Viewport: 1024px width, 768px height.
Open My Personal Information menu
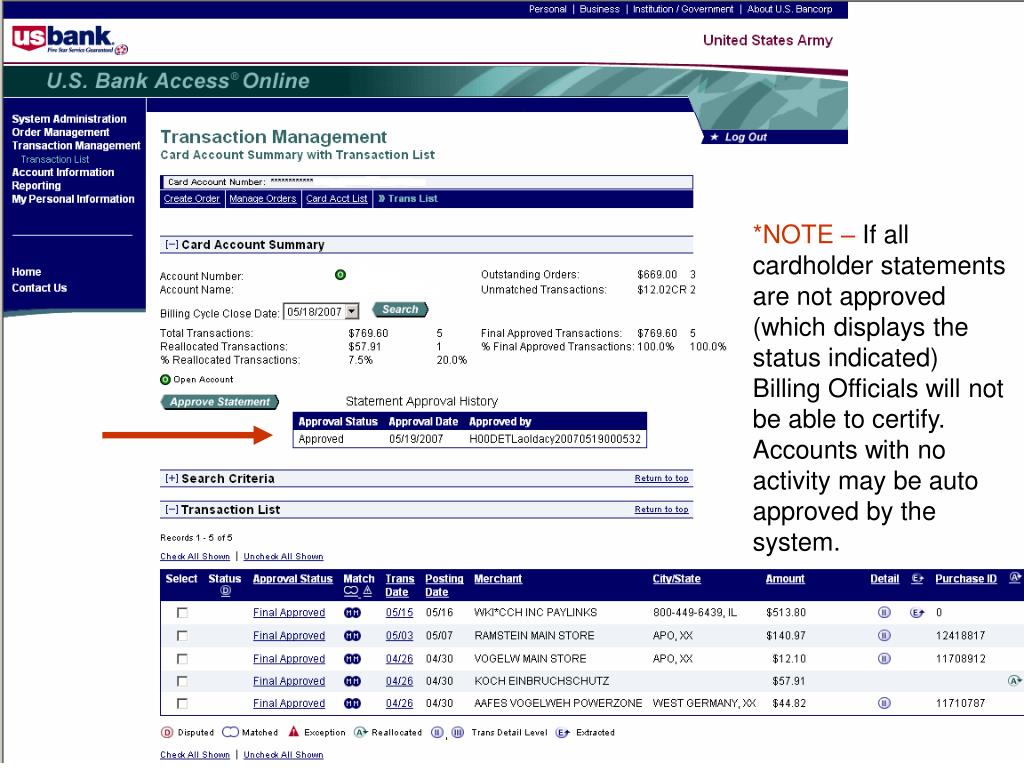(73, 199)
